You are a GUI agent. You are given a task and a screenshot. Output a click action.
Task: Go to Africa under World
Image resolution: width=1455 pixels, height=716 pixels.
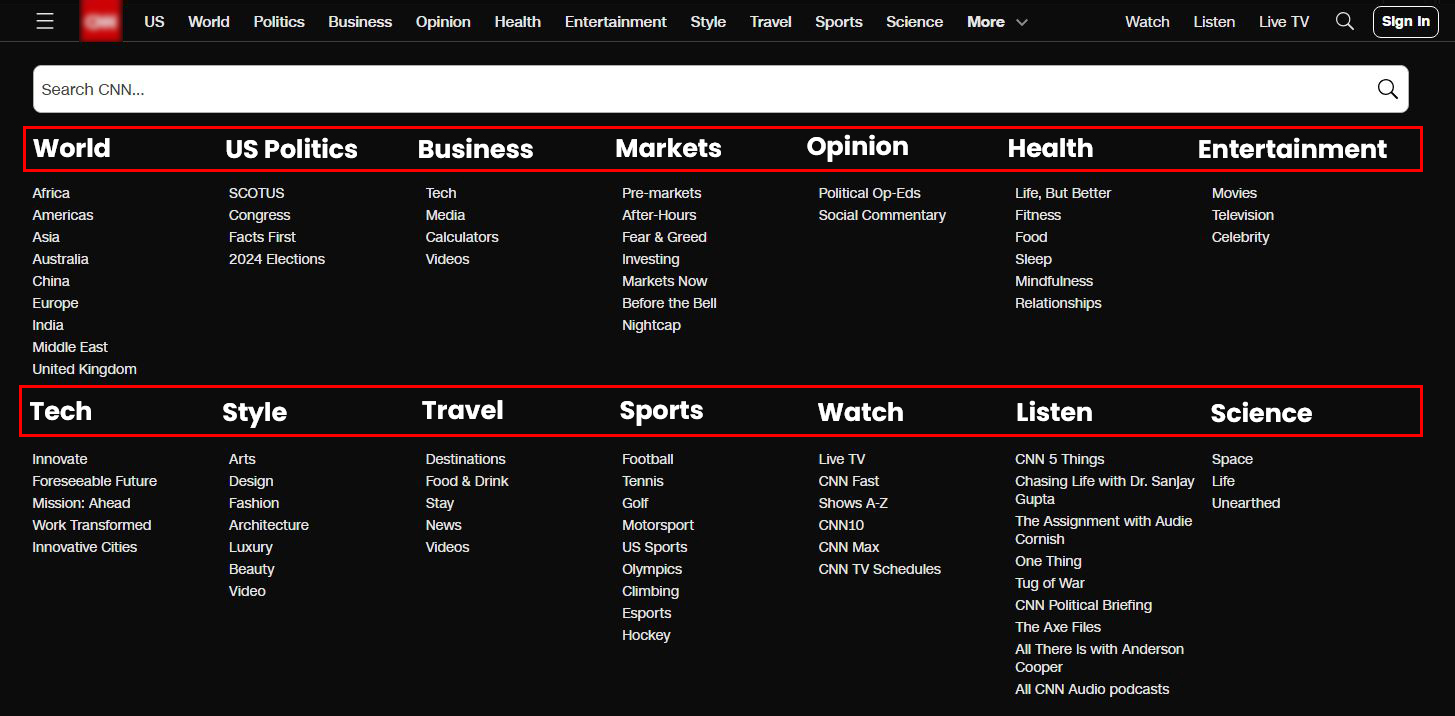51,193
